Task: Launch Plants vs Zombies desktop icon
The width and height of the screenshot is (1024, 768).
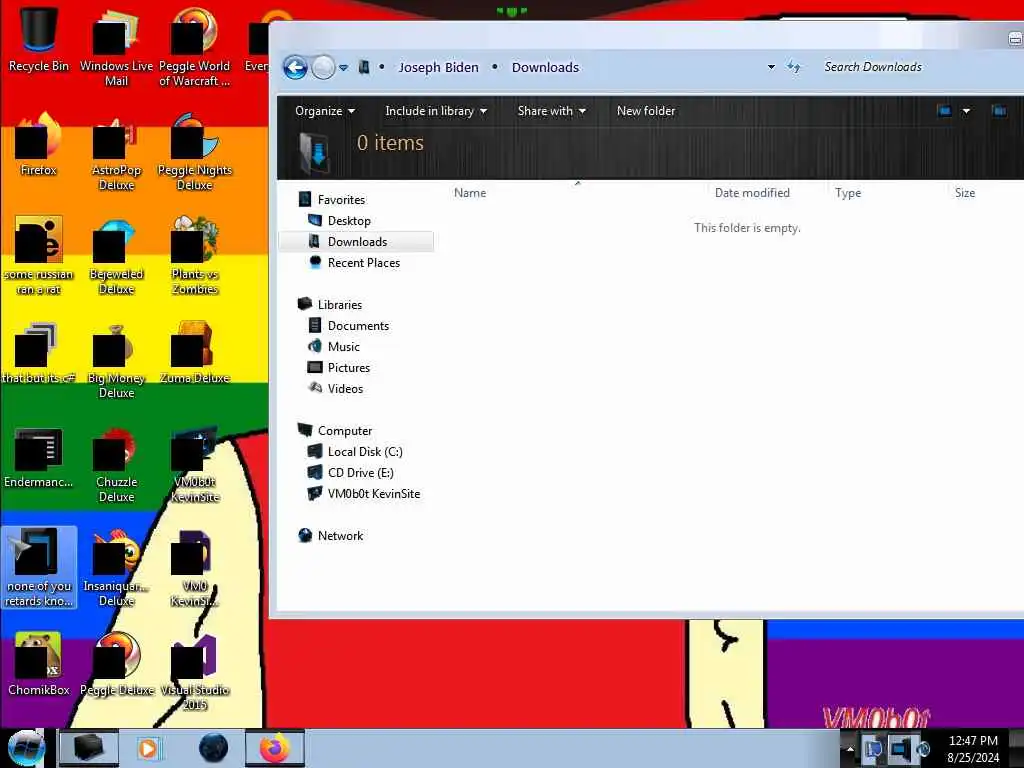Action: pyautogui.click(x=195, y=256)
